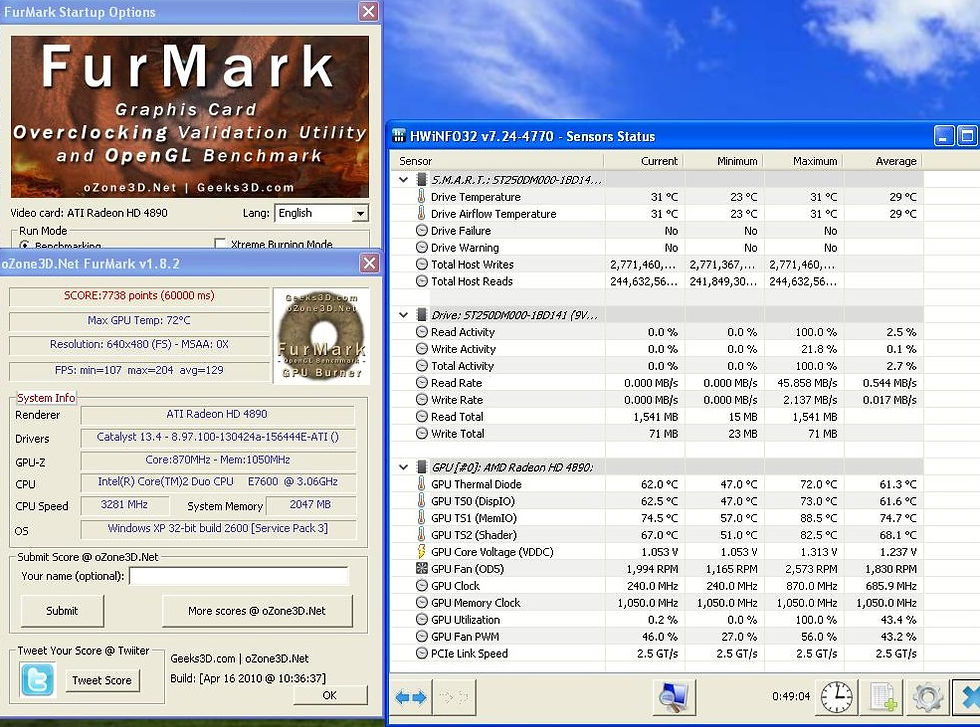Open More scores @ oZone3D.Net
The height and width of the screenshot is (727, 980).
(257, 611)
